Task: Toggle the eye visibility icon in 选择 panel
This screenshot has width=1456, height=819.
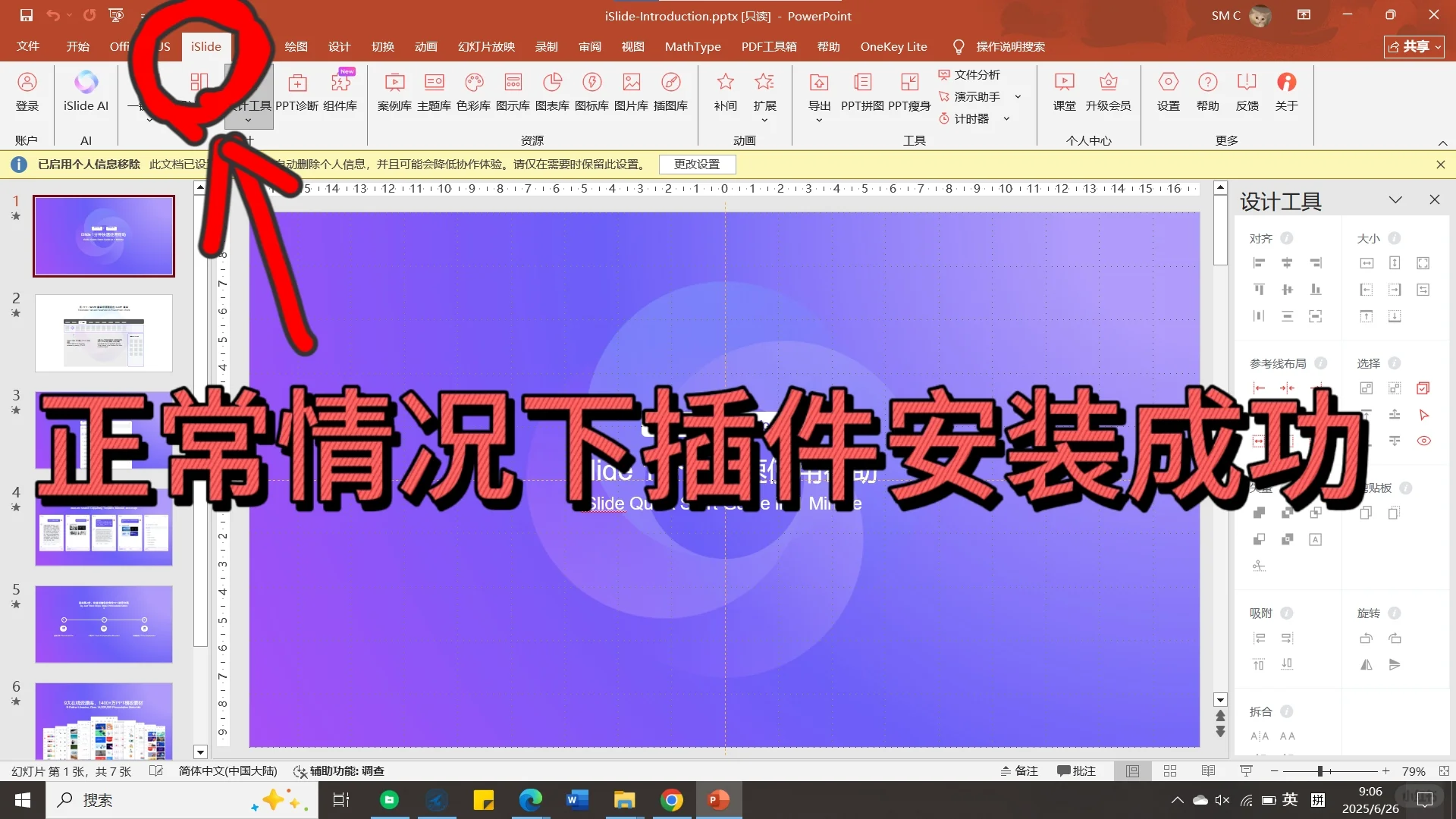Action: [1425, 441]
